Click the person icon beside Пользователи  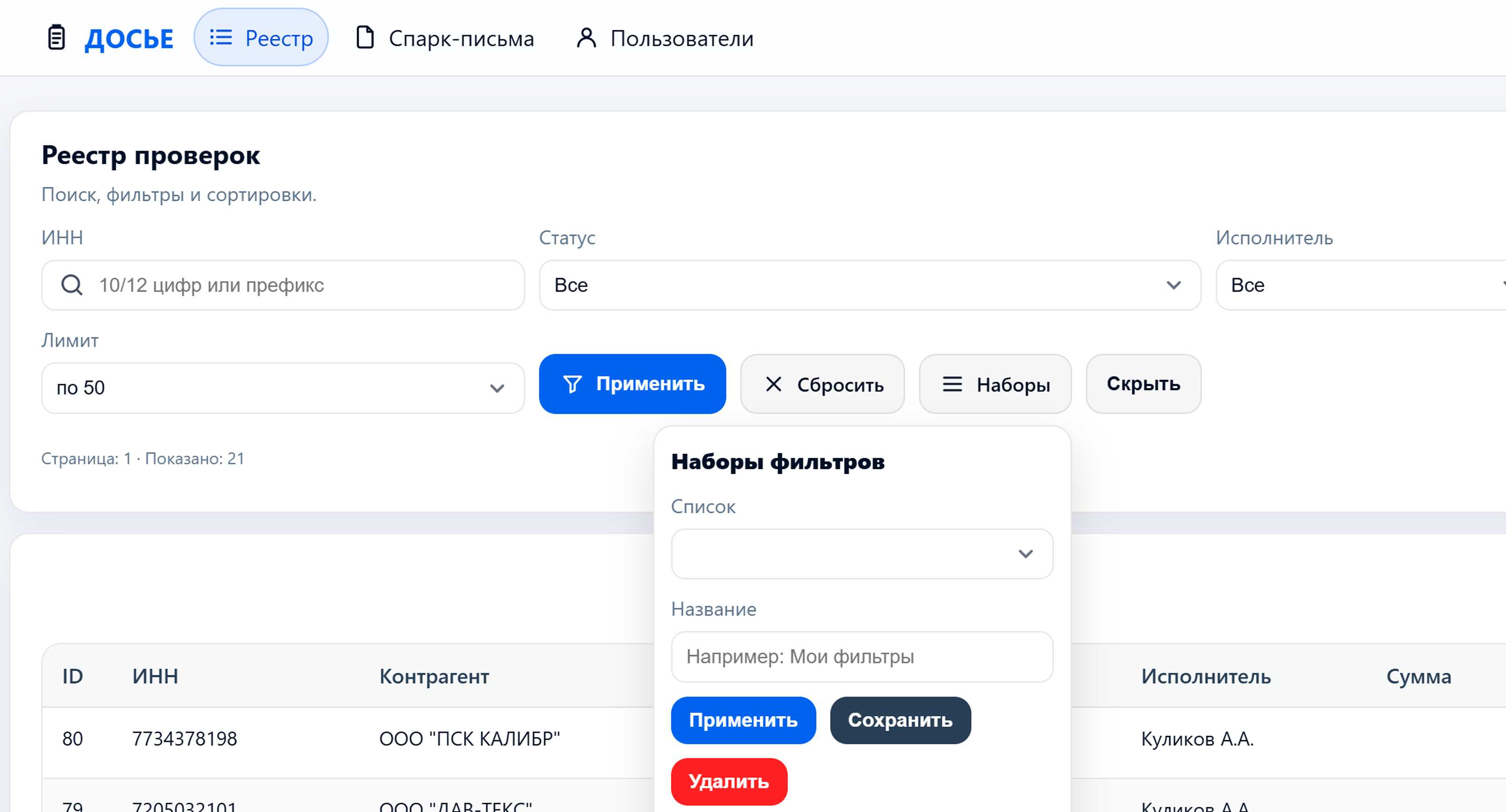[x=586, y=37]
